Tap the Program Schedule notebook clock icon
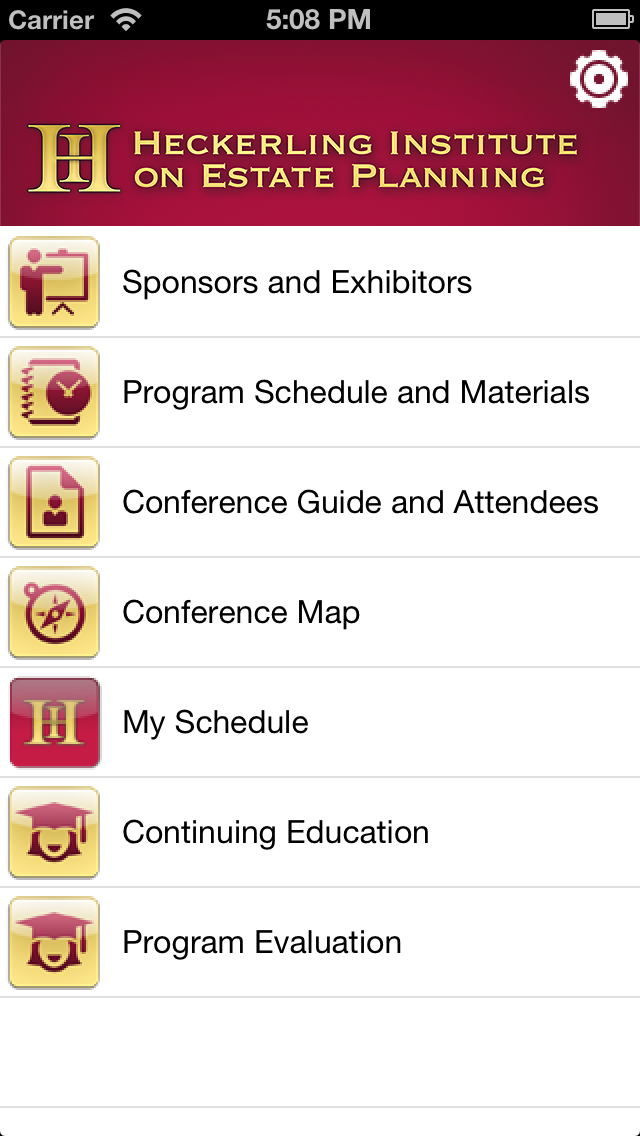The width and height of the screenshot is (640, 1136). pos(54,392)
